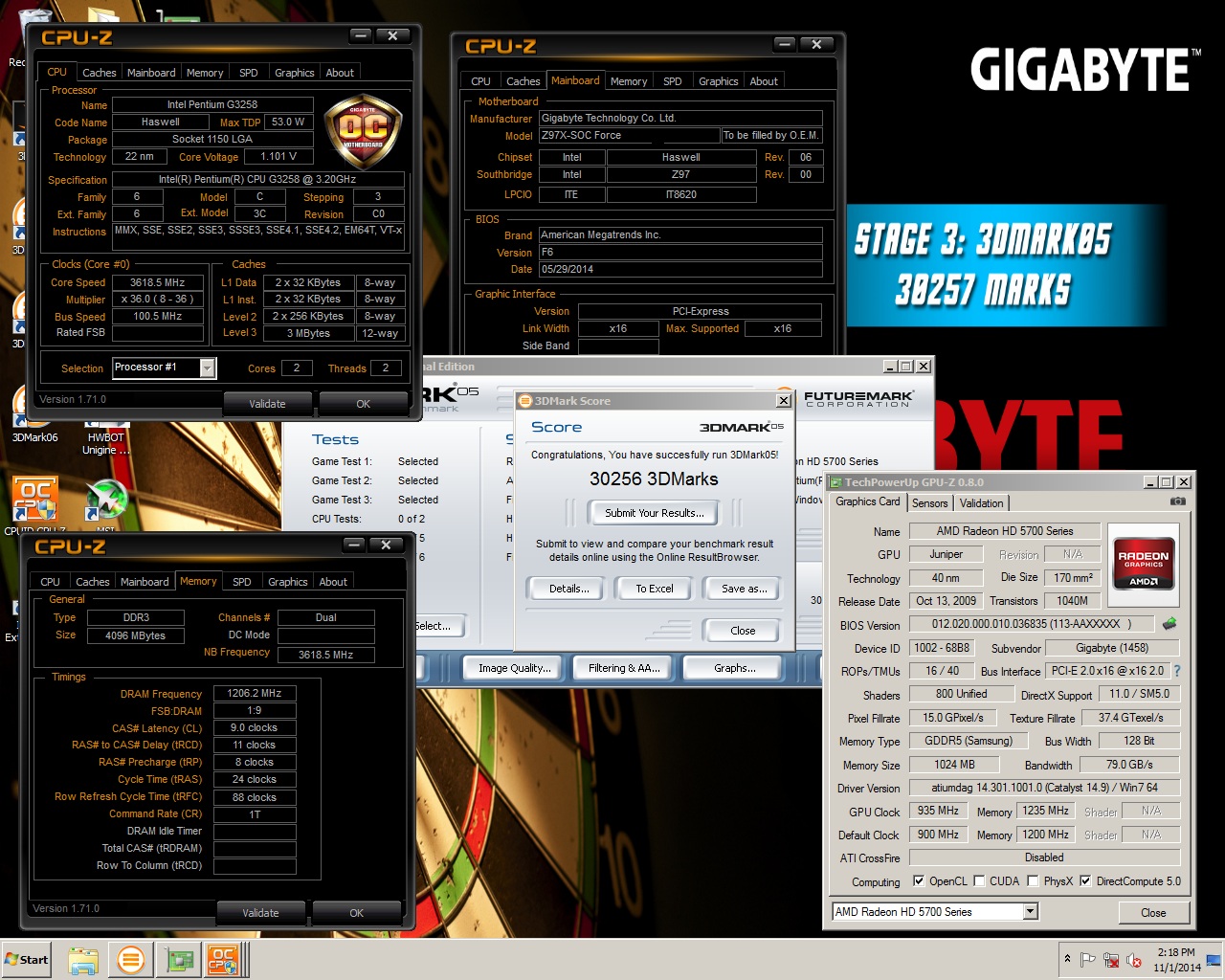Open About tab in the CPU-Z CPU window

click(x=340, y=73)
